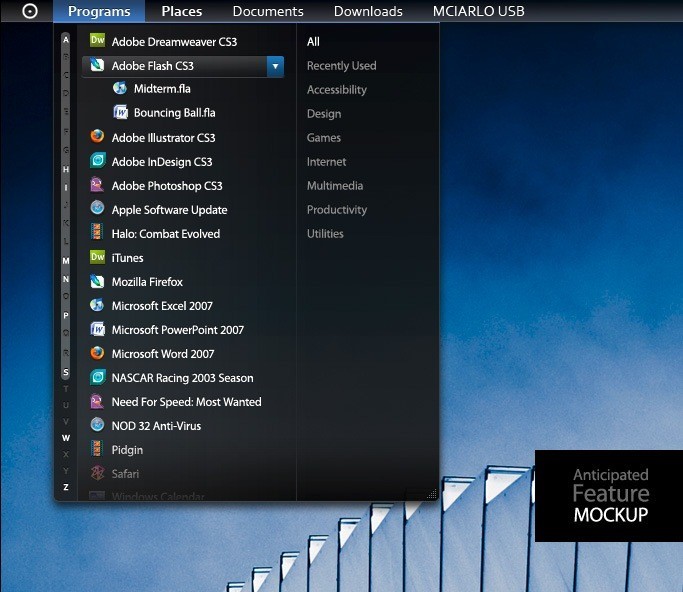Click the Adobe InDesign CS3 icon
This screenshot has height=592, width=683.
(x=97, y=161)
